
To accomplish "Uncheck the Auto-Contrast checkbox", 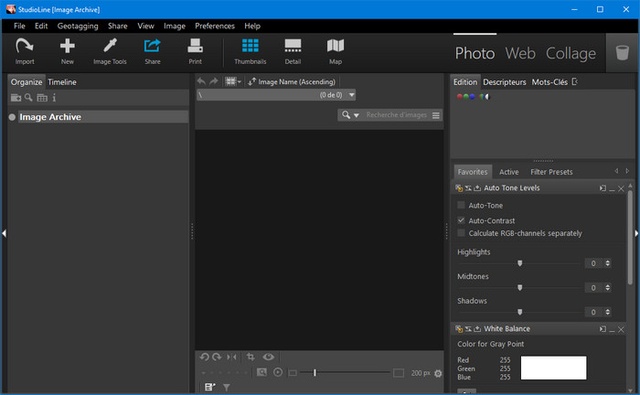I will tap(461, 220).
